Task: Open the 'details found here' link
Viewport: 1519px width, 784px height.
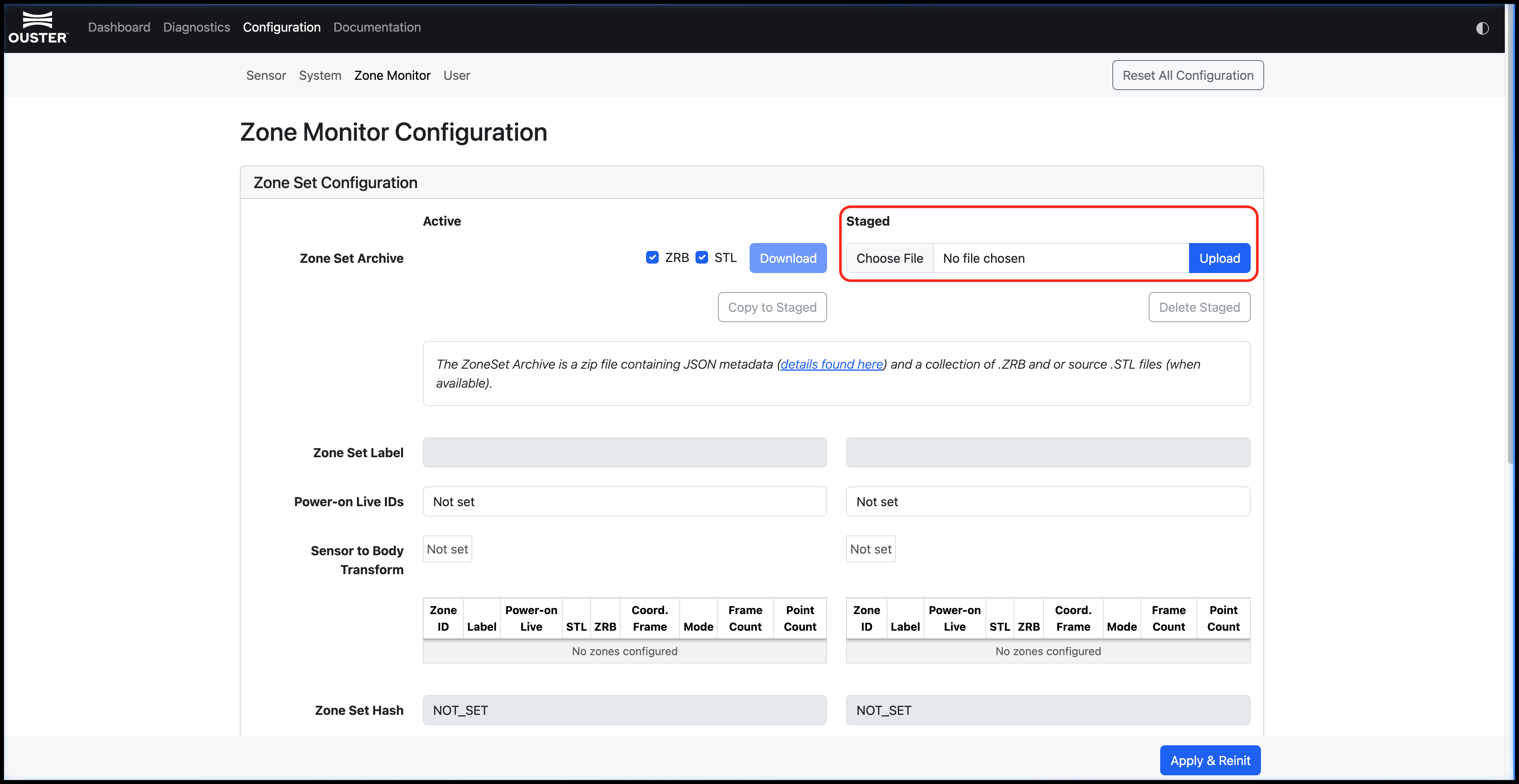Action: click(831, 364)
